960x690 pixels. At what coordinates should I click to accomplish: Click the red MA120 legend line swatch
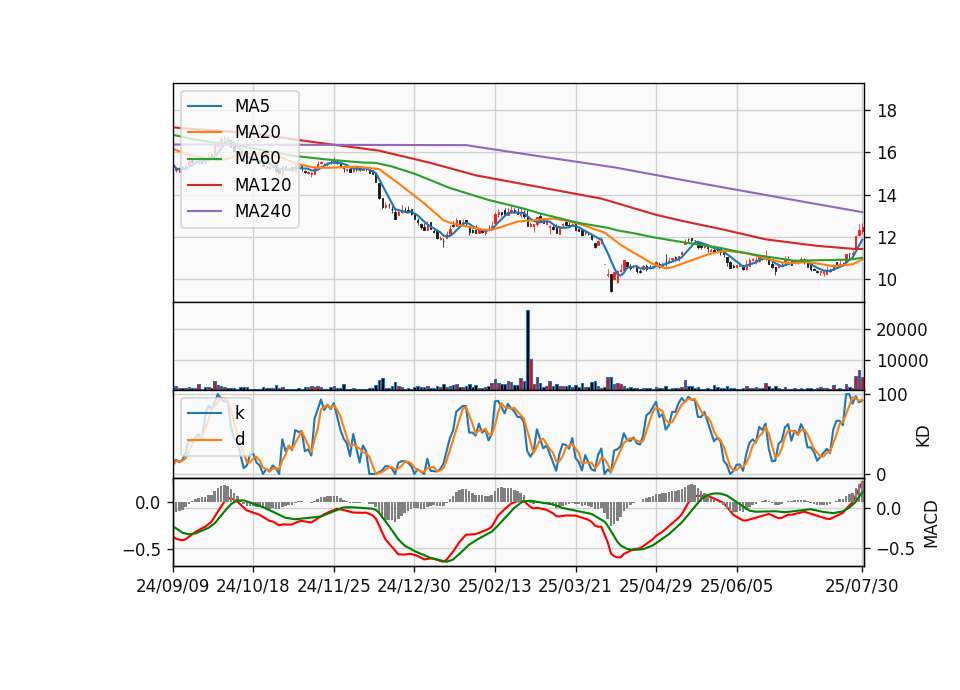click(204, 186)
